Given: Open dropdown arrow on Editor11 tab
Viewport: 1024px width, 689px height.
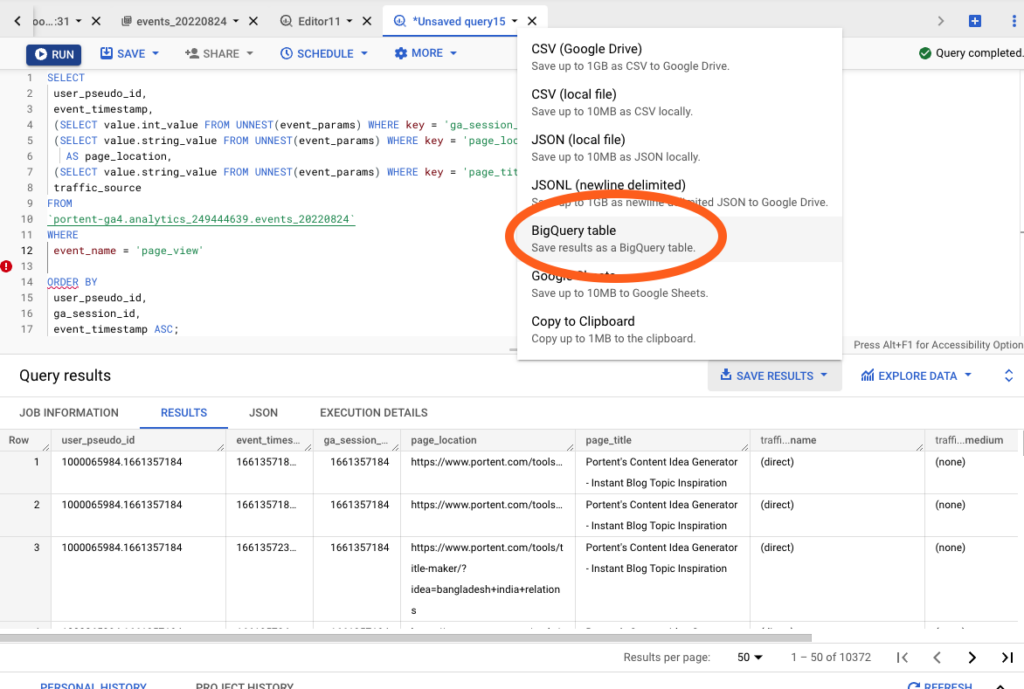Looking at the screenshot, I should (349, 21).
